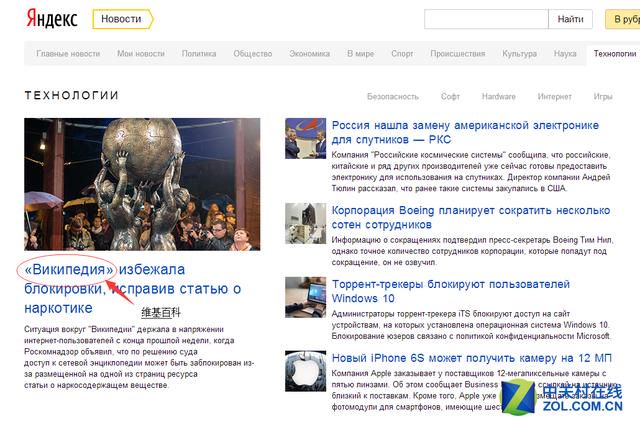Click the Яндекс logo
Screen dimensions: 640x427
52,19
